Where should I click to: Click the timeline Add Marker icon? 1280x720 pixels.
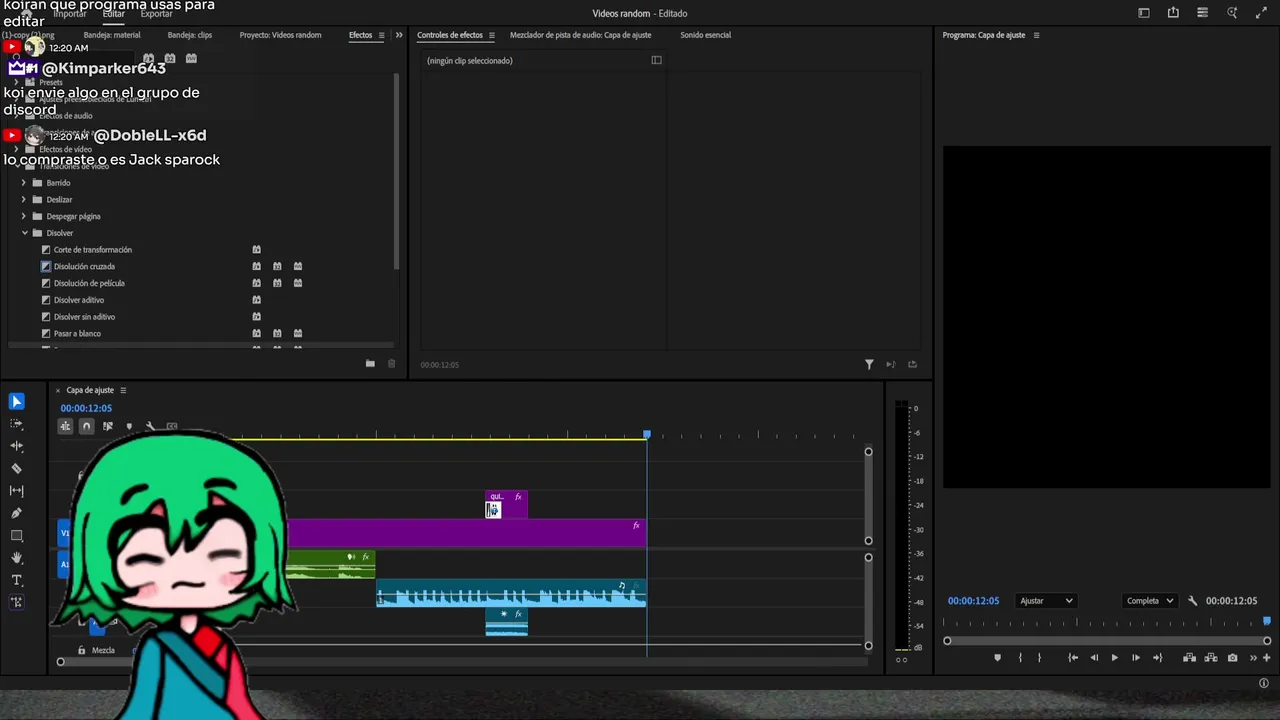pyautogui.click(x=129, y=427)
